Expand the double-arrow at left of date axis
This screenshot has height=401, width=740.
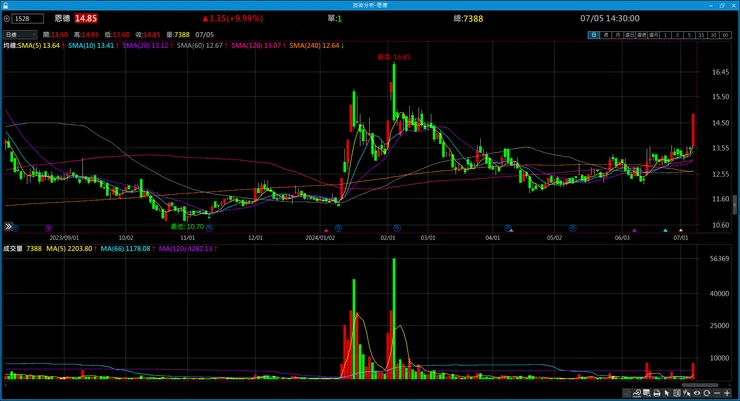[8, 227]
